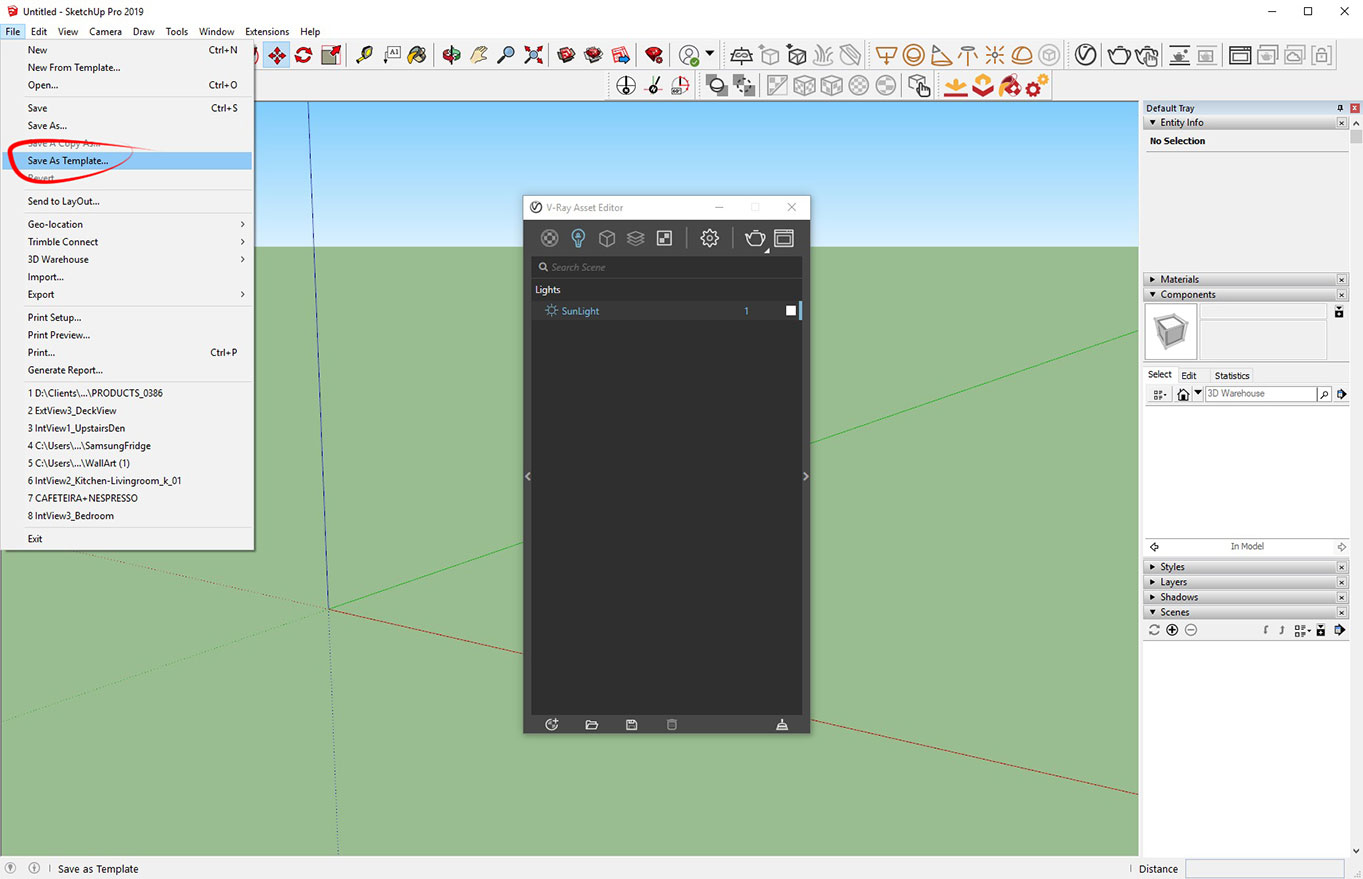1363x879 pixels.
Task: Select the Orbit tool
Action: [452, 55]
